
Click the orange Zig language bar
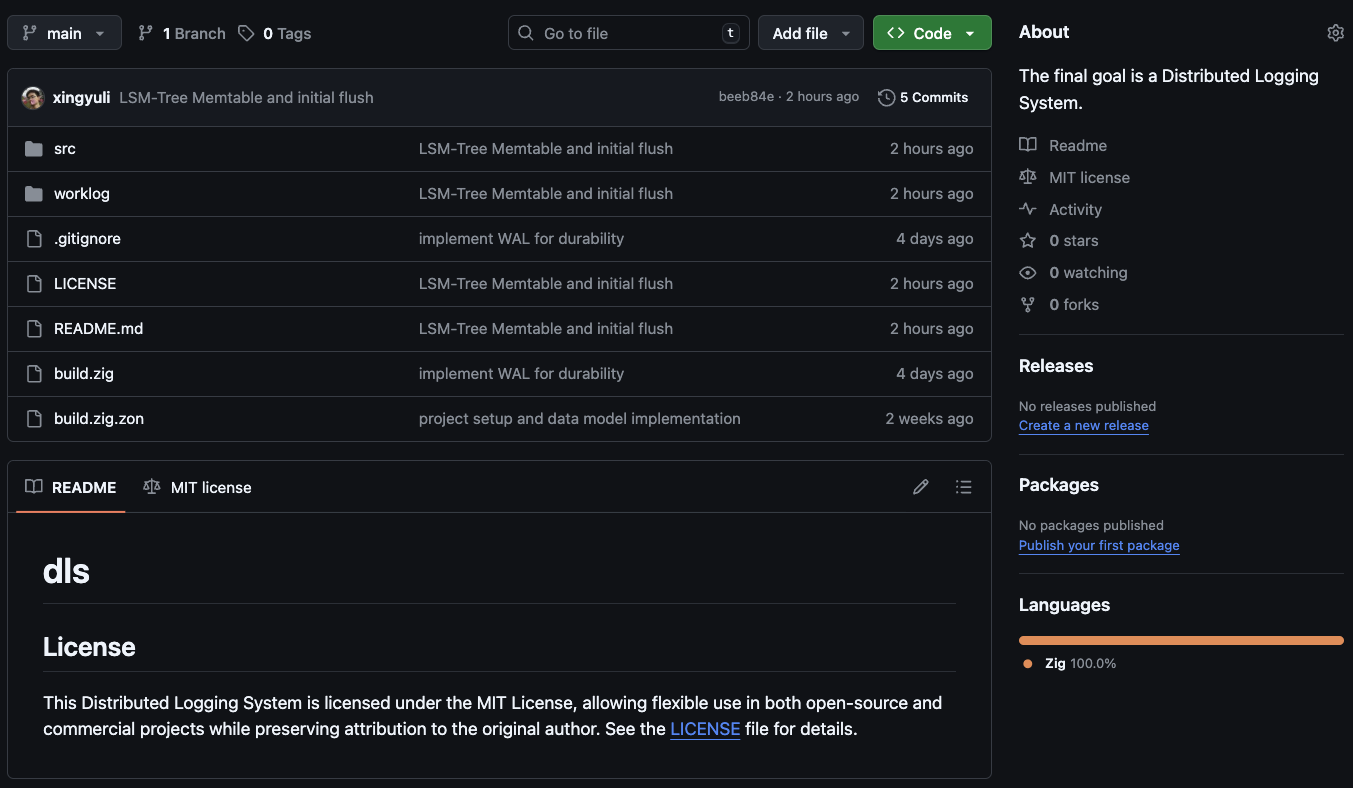coord(1180,640)
